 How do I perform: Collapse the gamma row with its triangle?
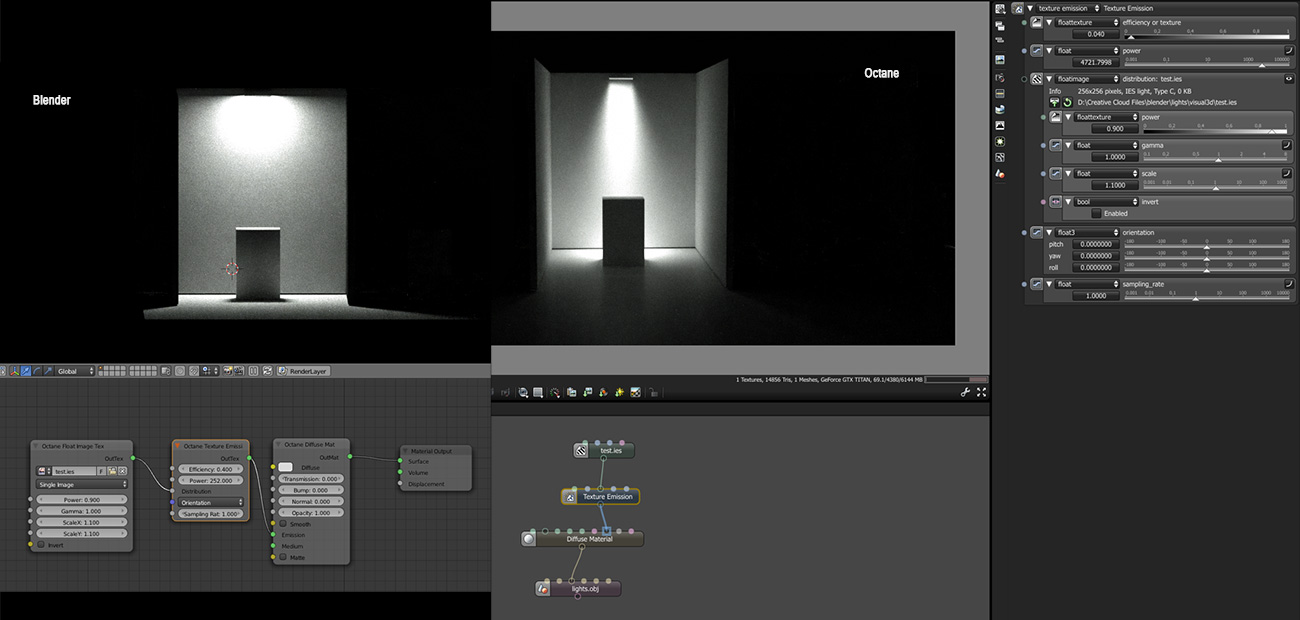[x=1067, y=145]
